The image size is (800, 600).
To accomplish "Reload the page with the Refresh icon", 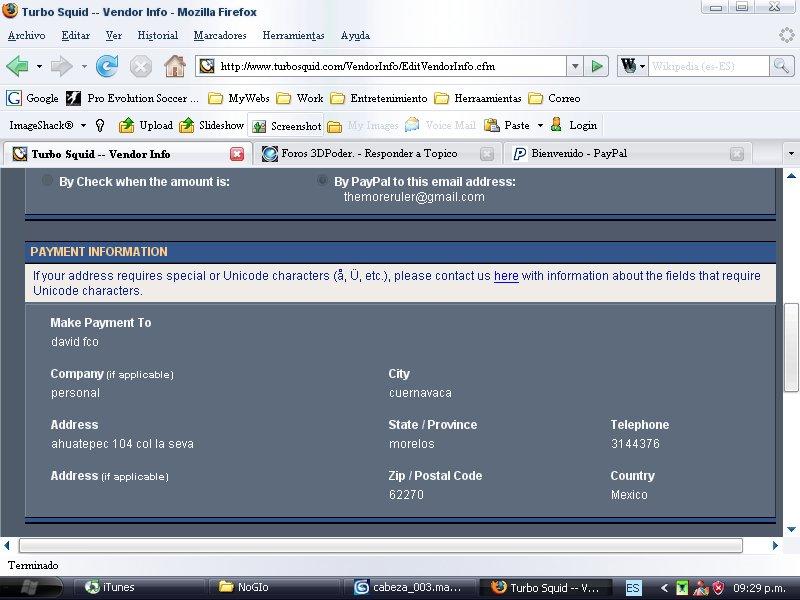I will (x=107, y=66).
